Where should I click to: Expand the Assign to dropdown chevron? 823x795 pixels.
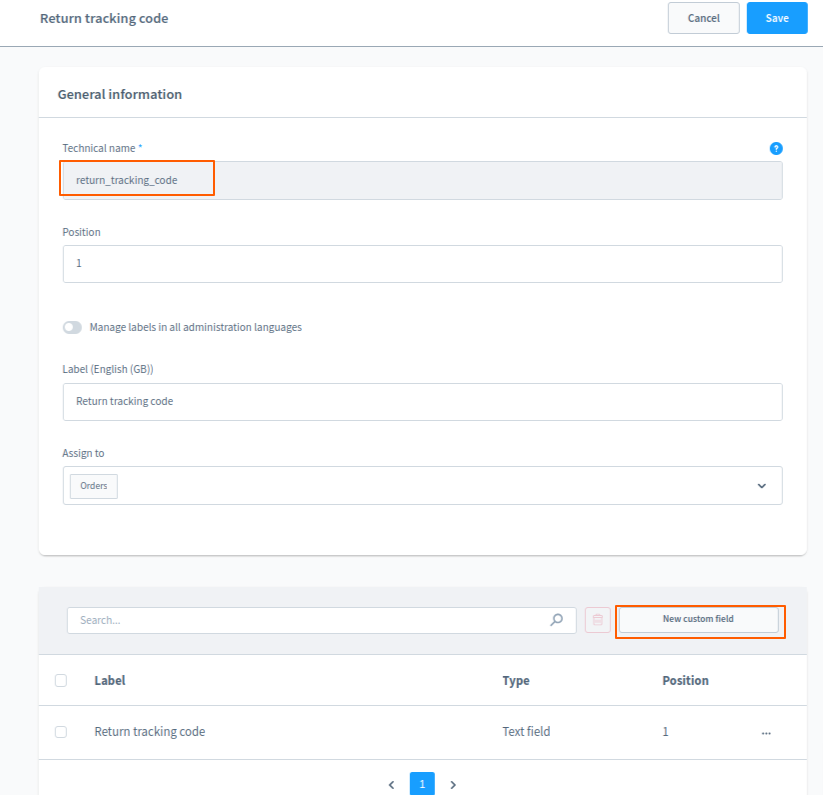[x=761, y=486]
